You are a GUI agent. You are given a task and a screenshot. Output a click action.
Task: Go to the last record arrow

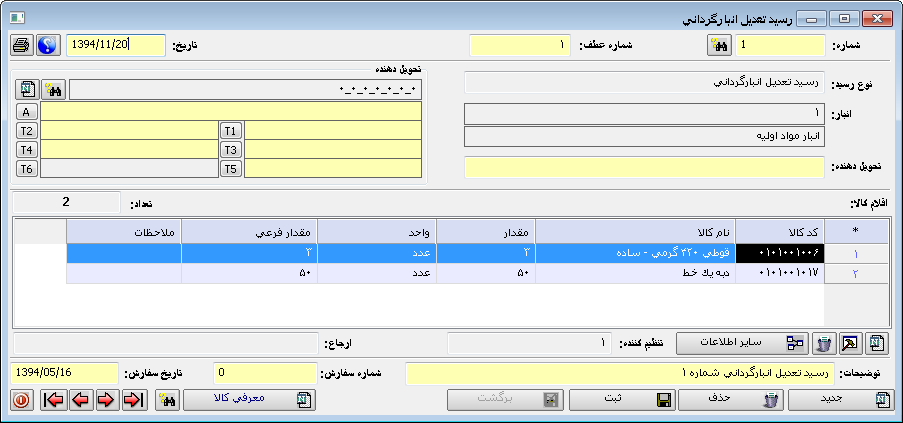click(134, 400)
